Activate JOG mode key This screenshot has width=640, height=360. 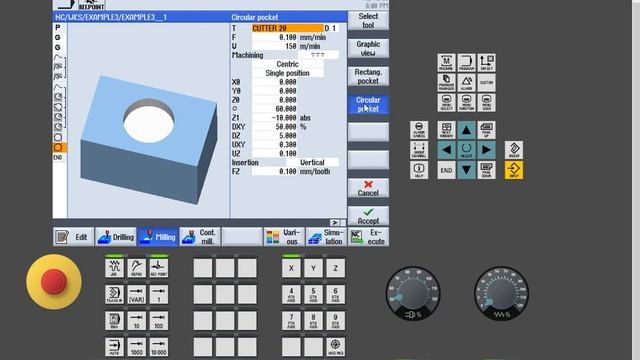pos(114,268)
